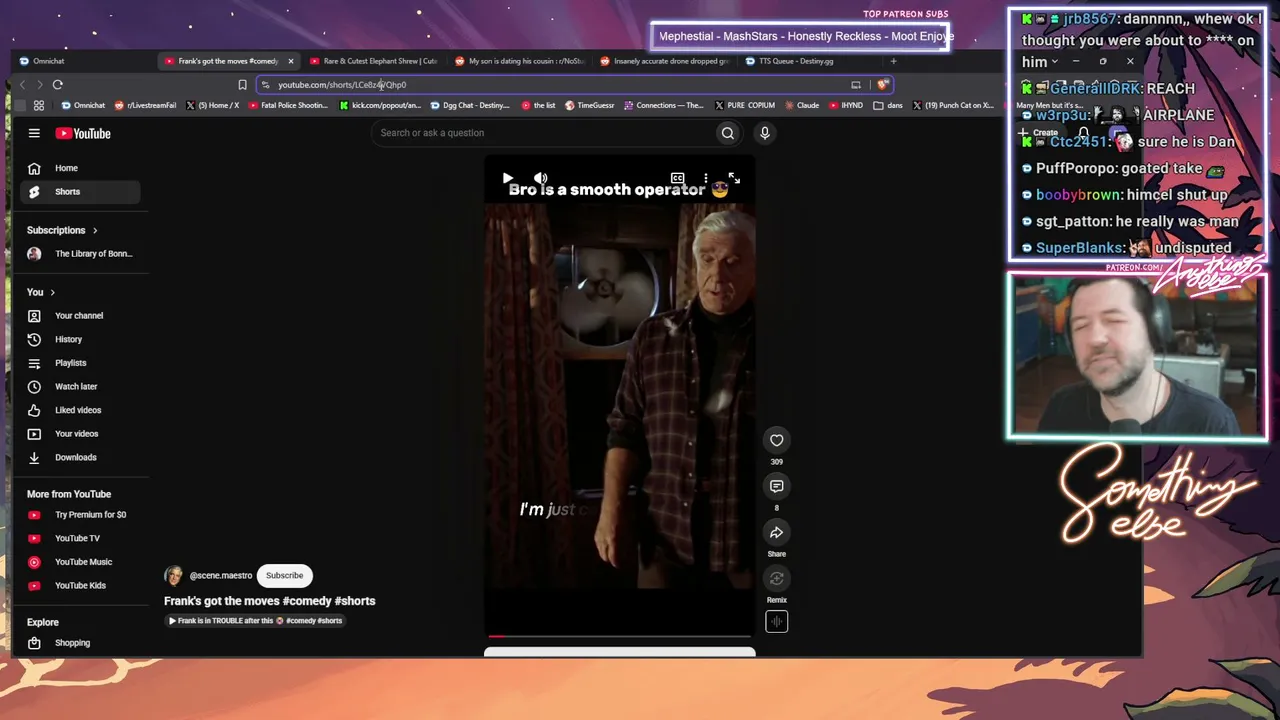Open watch History

pos(80,340)
